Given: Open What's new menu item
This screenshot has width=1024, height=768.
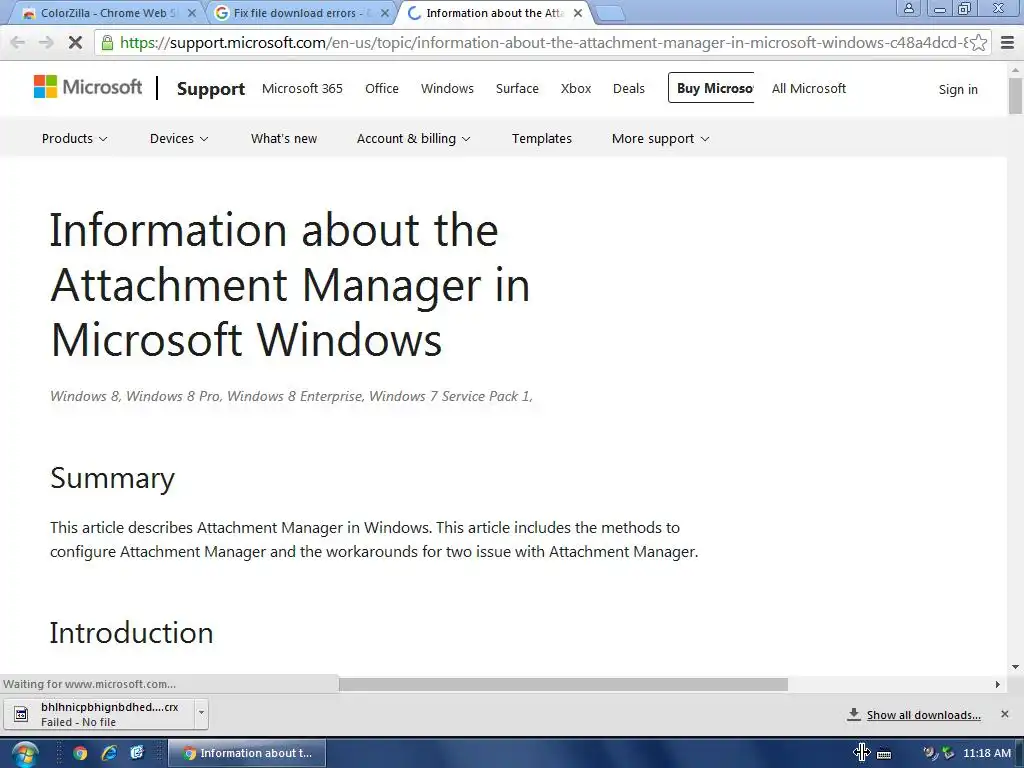Looking at the screenshot, I should 284,138.
